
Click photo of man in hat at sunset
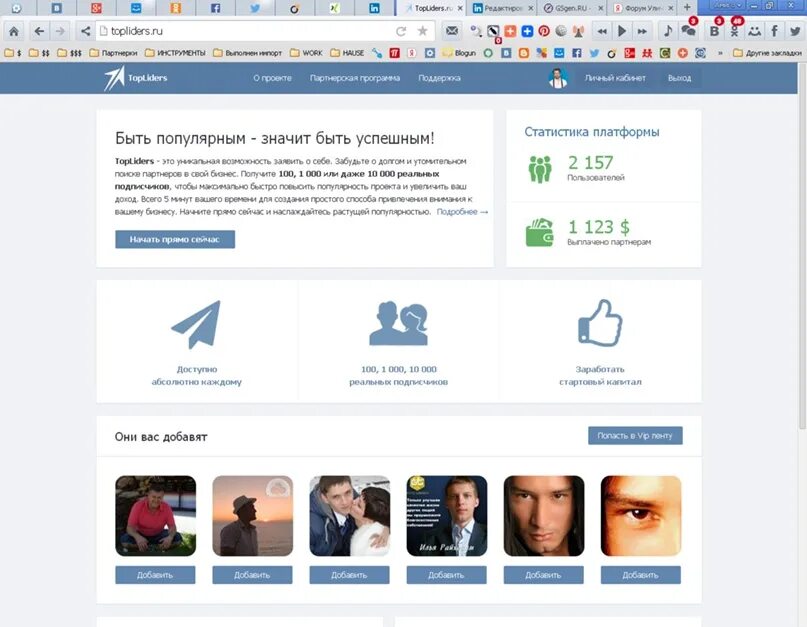coord(253,516)
